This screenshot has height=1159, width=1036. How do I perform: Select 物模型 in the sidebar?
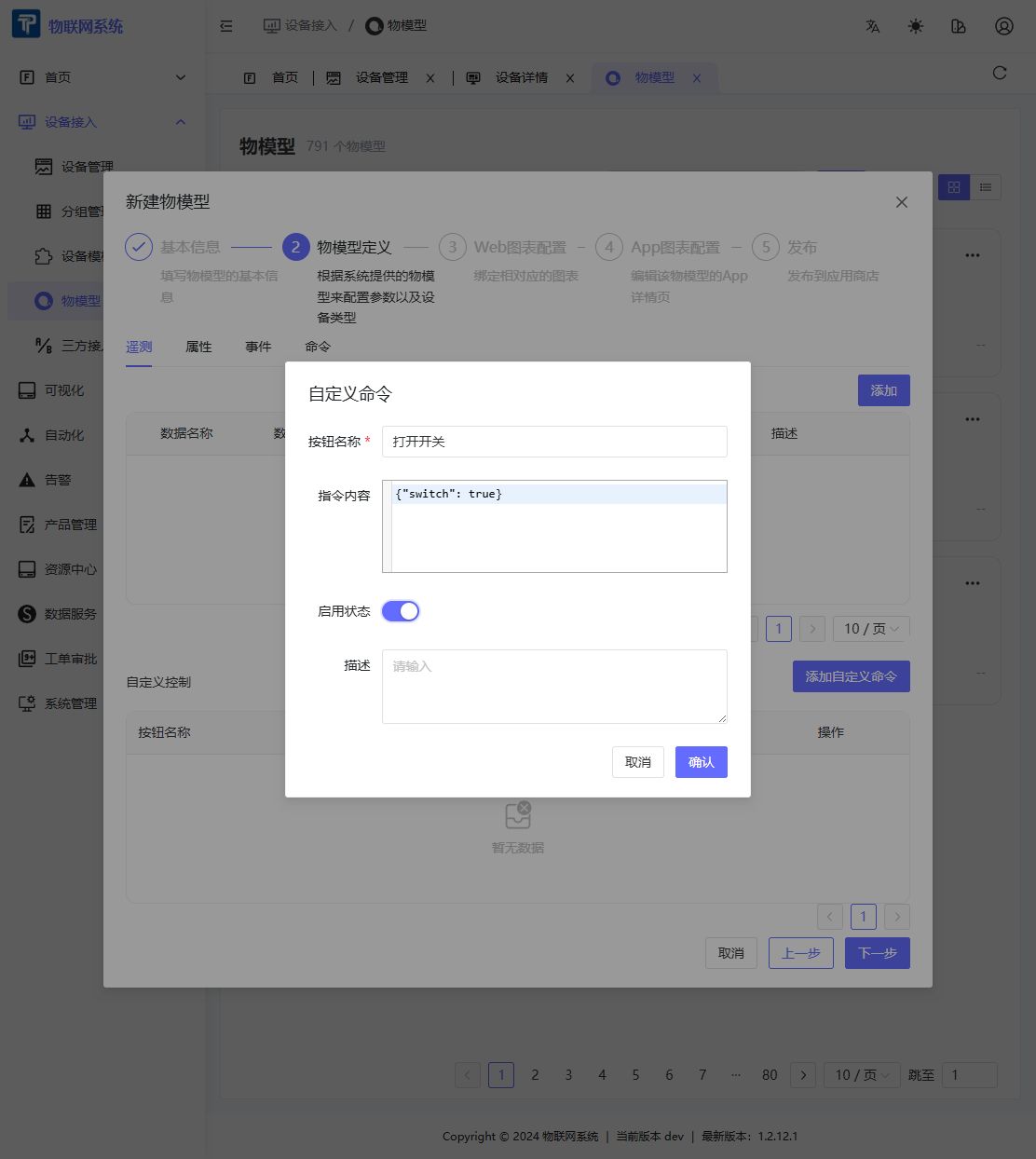[x=58, y=301]
